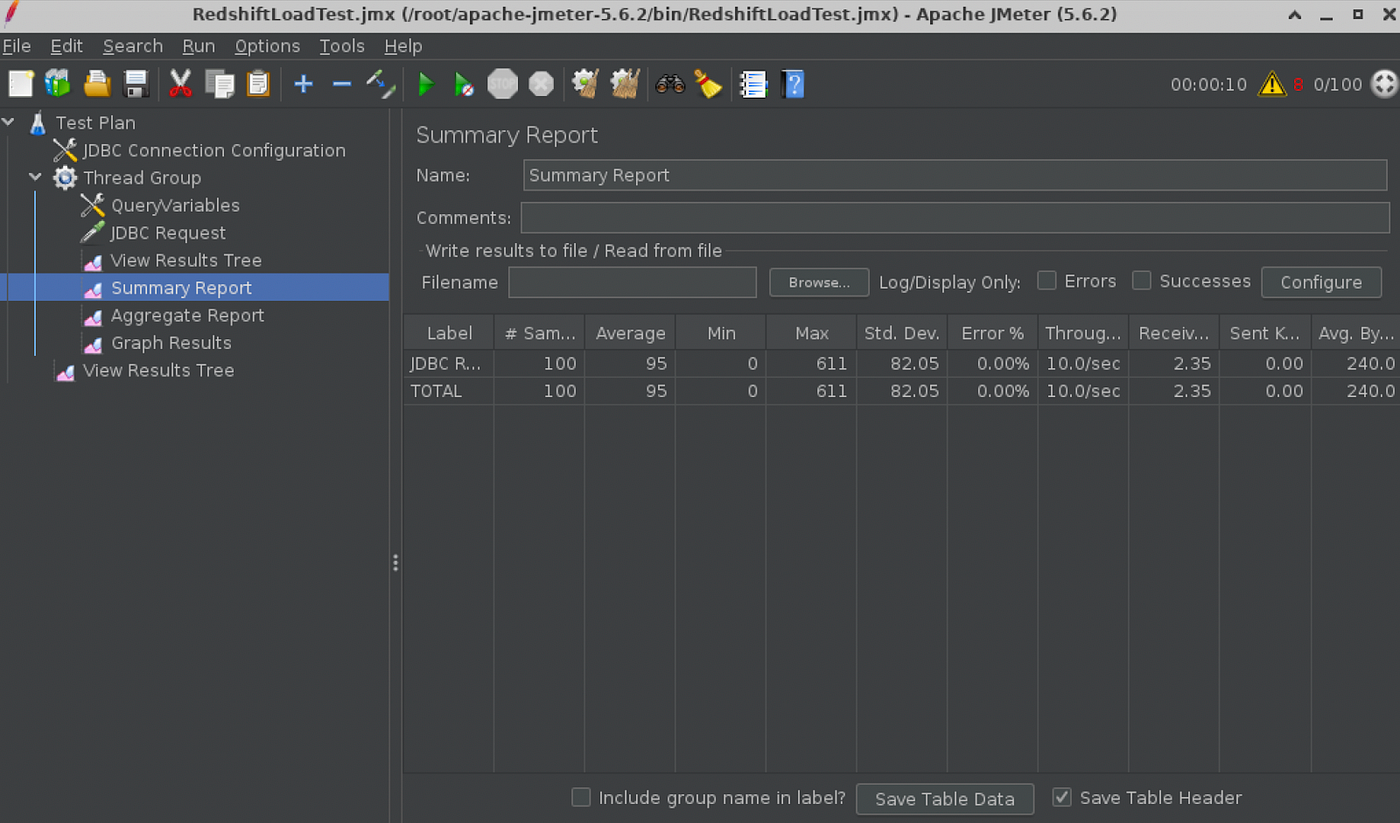Click the Reset Search broom icon
This screenshot has width=1400, height=823.
pos(708,84)
